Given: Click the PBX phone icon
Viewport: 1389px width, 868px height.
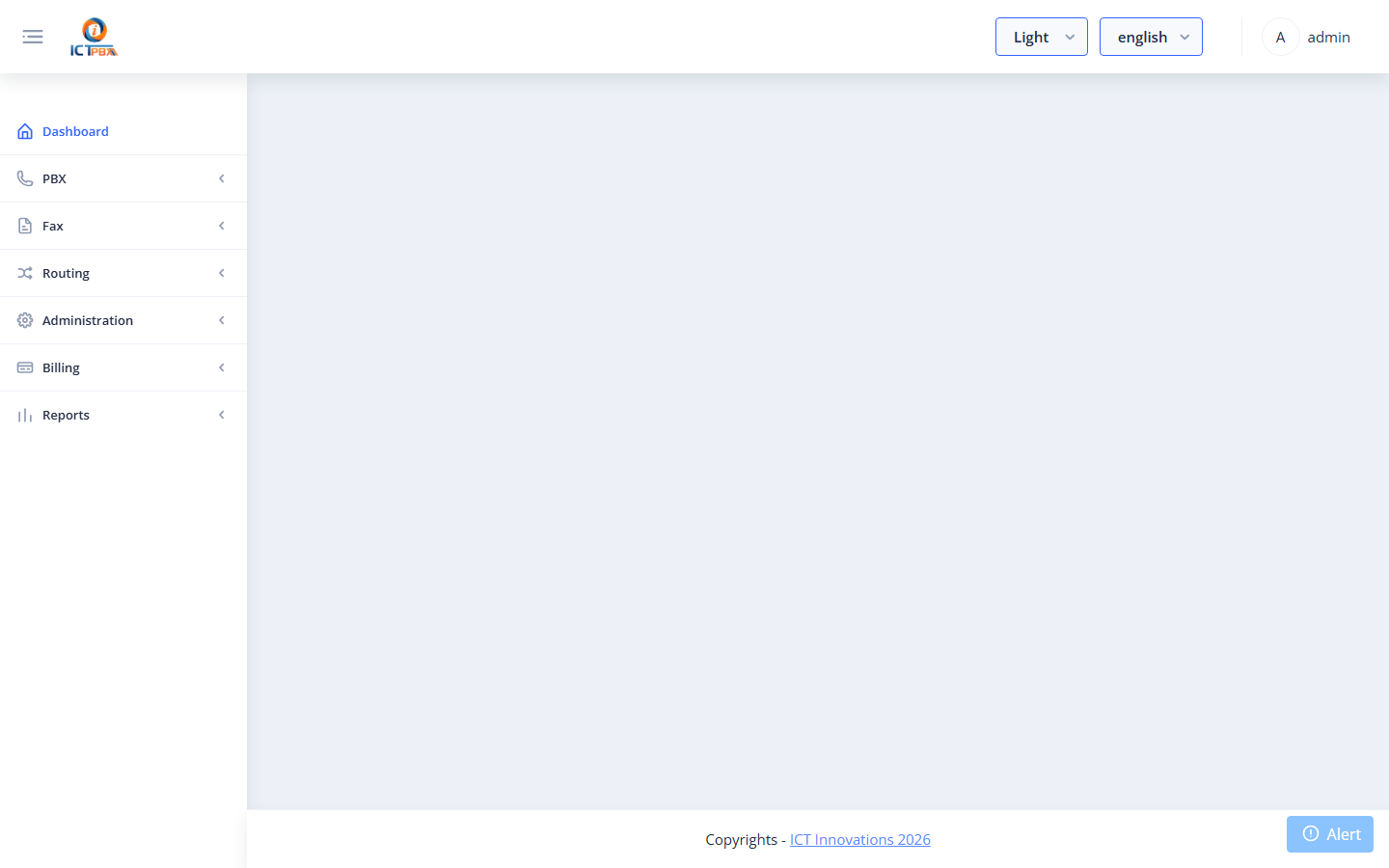Looking at the screenshot, I should pos(25,178).
